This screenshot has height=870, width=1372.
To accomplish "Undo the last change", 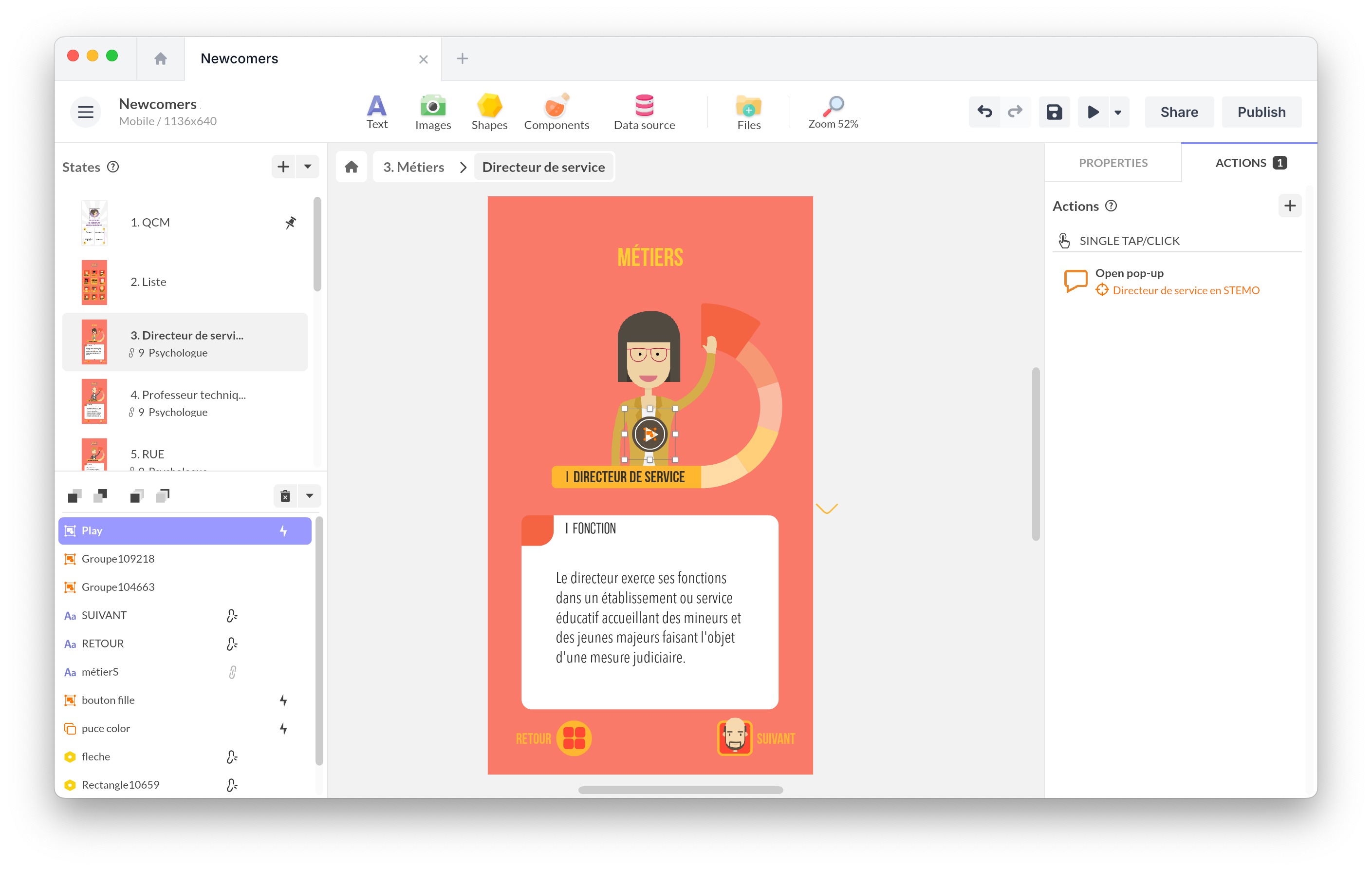I will pos(984,112).
